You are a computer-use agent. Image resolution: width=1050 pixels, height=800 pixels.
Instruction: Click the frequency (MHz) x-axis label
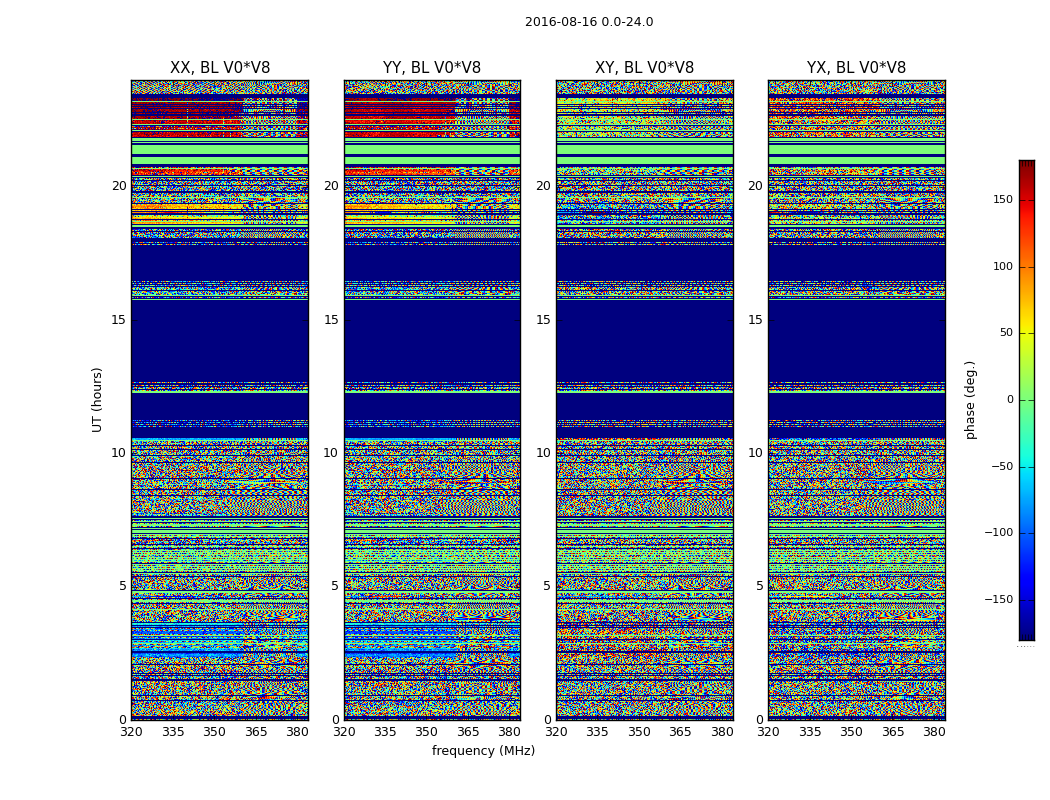click(483, 751)
